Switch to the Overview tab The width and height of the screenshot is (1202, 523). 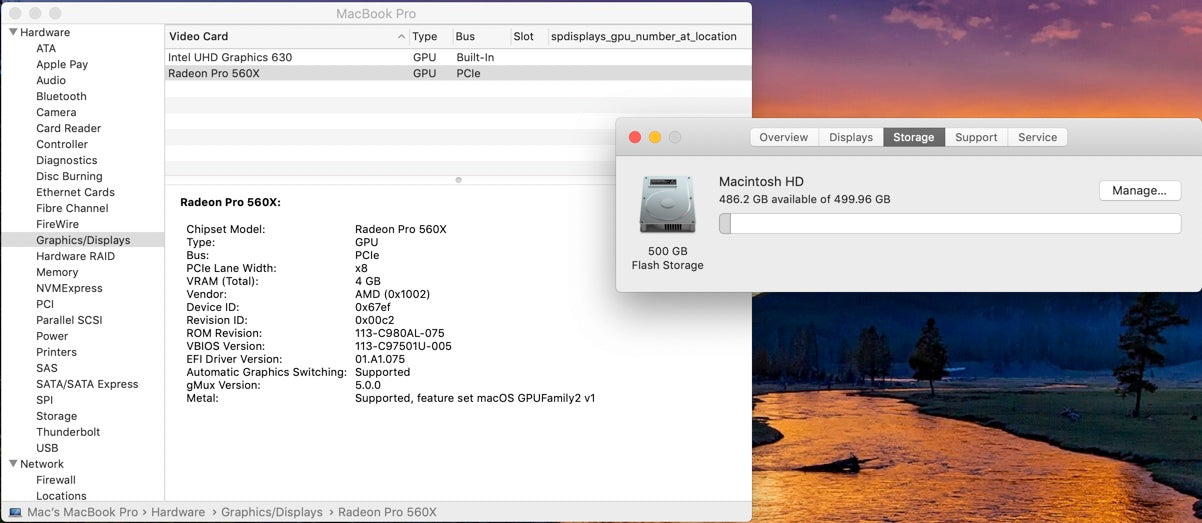pos(783,137)
